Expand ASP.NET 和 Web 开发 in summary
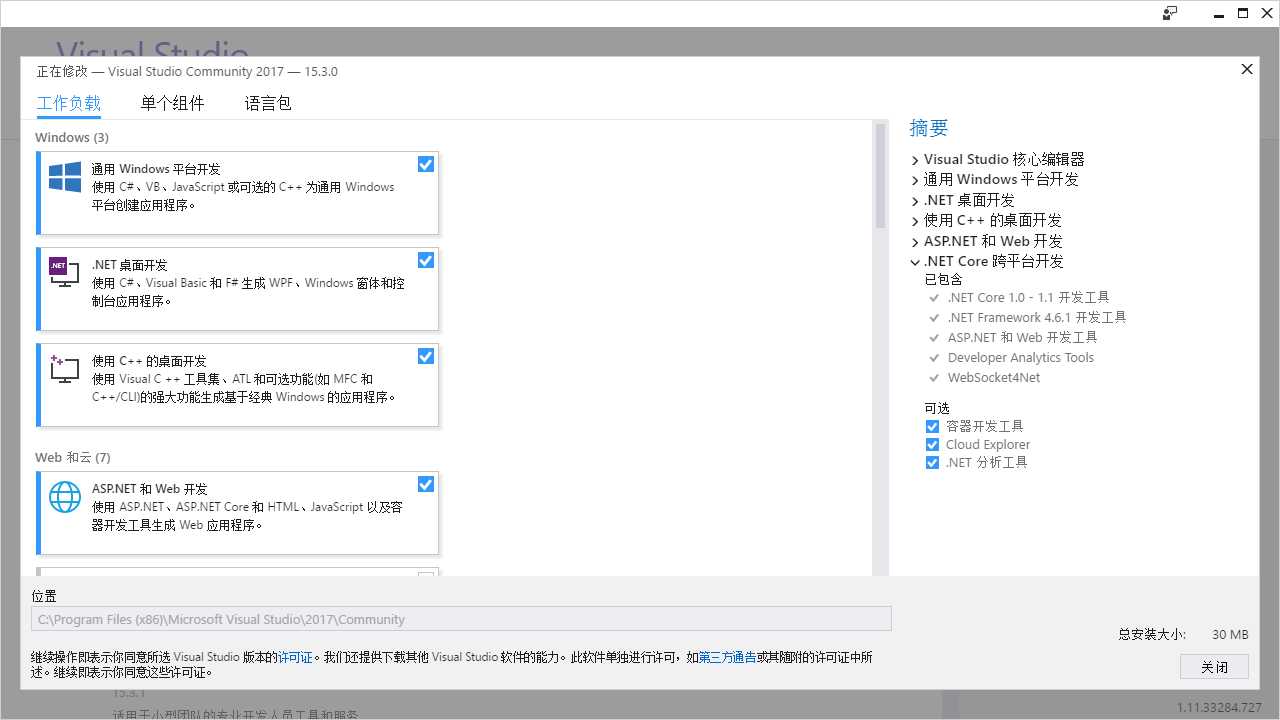 tap(915, 242)
